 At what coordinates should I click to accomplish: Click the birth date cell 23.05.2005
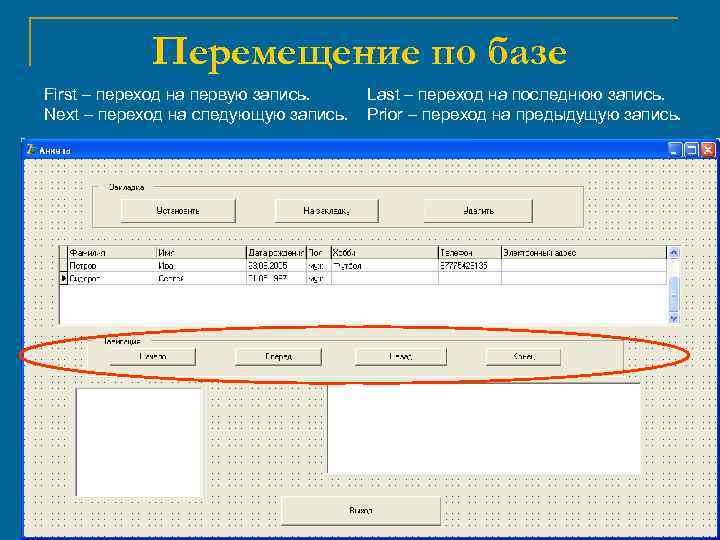click(276, 265)
